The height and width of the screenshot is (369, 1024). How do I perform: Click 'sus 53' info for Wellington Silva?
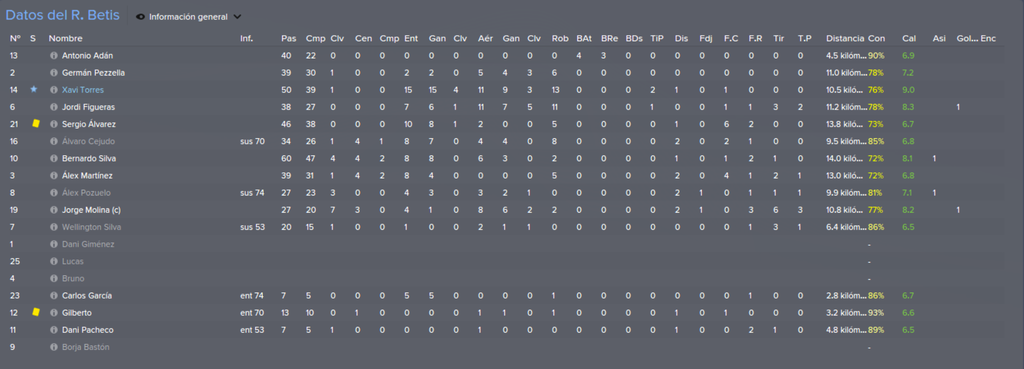coord(253,227)
